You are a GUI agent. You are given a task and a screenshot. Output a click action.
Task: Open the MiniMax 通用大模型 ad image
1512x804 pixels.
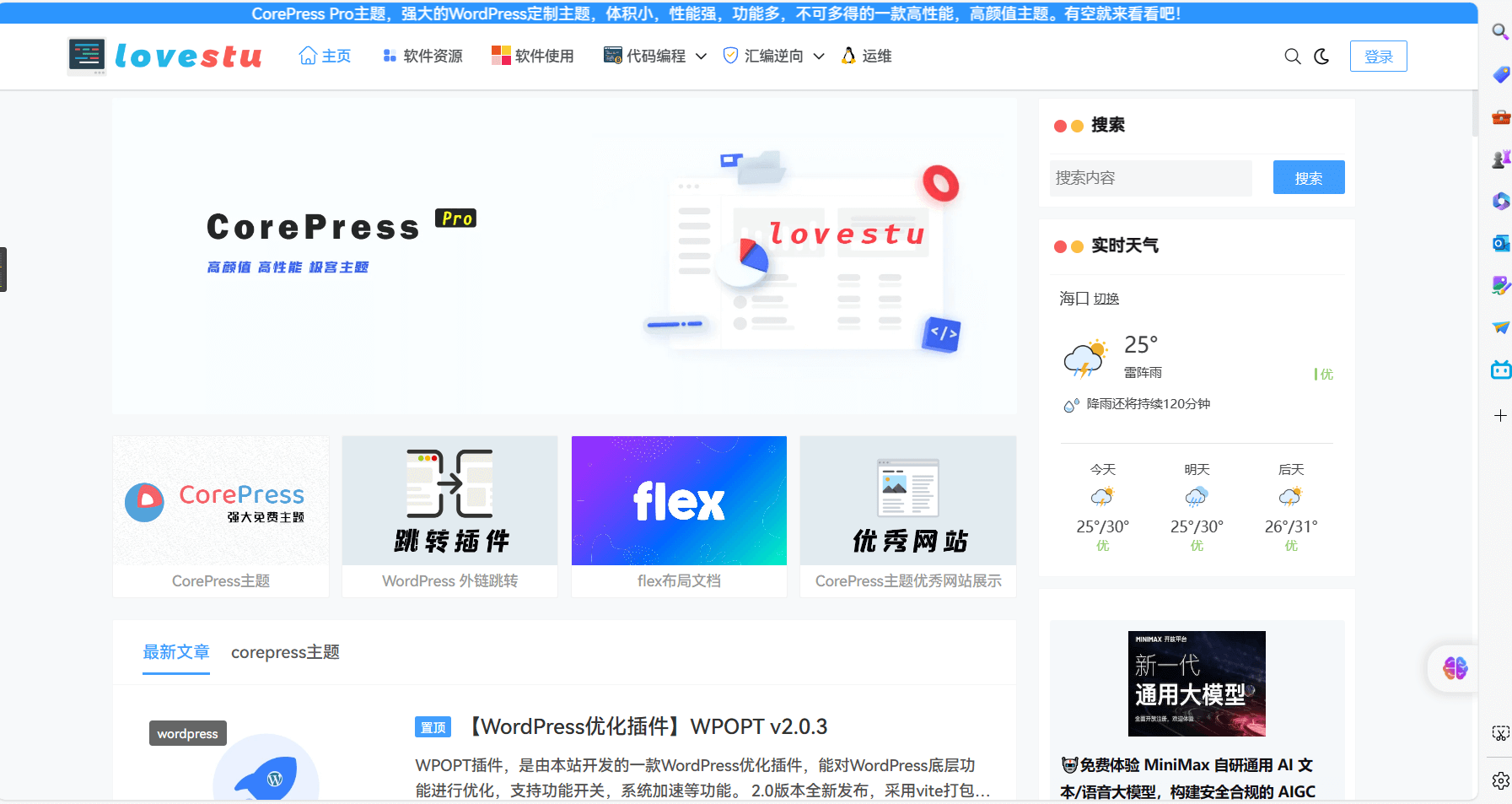tap(1197, 683)
